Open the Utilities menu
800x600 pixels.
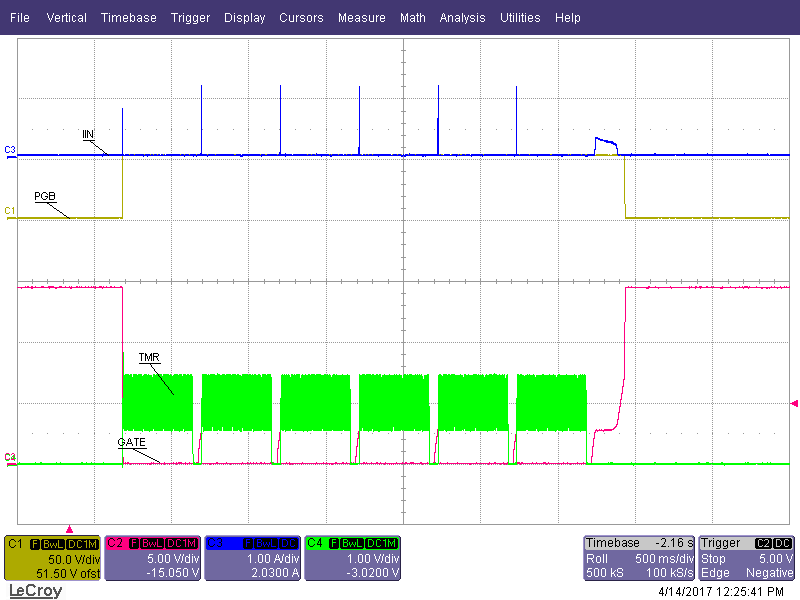click(x=520, y=18)
